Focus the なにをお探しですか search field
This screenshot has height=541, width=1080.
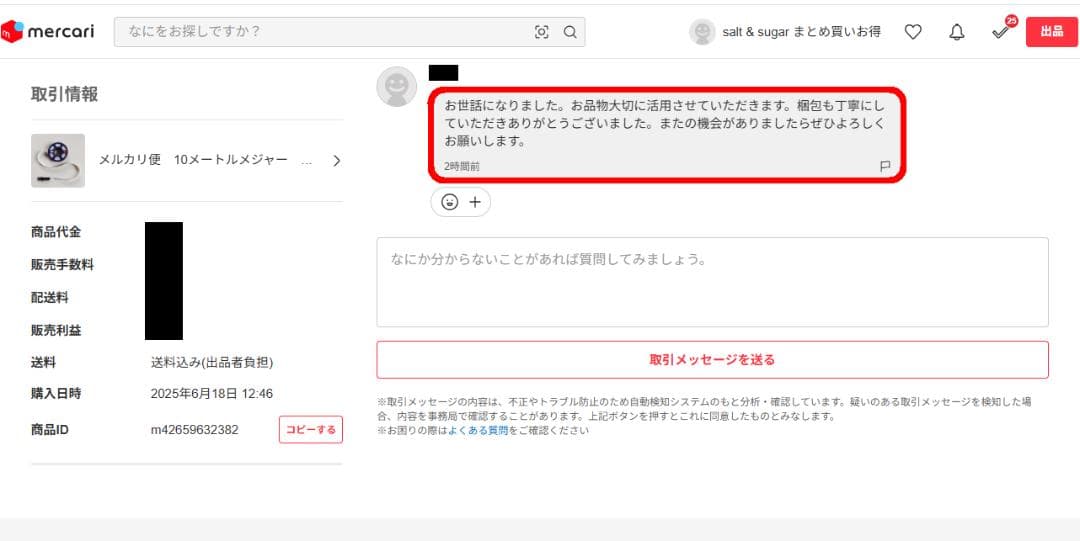click(320, 32)
